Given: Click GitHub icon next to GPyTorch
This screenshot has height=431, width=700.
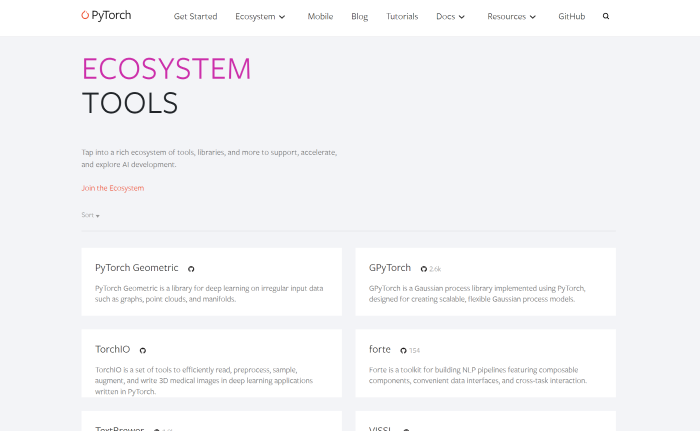Looking at the screenshot, I should click(x=424, y=269).
